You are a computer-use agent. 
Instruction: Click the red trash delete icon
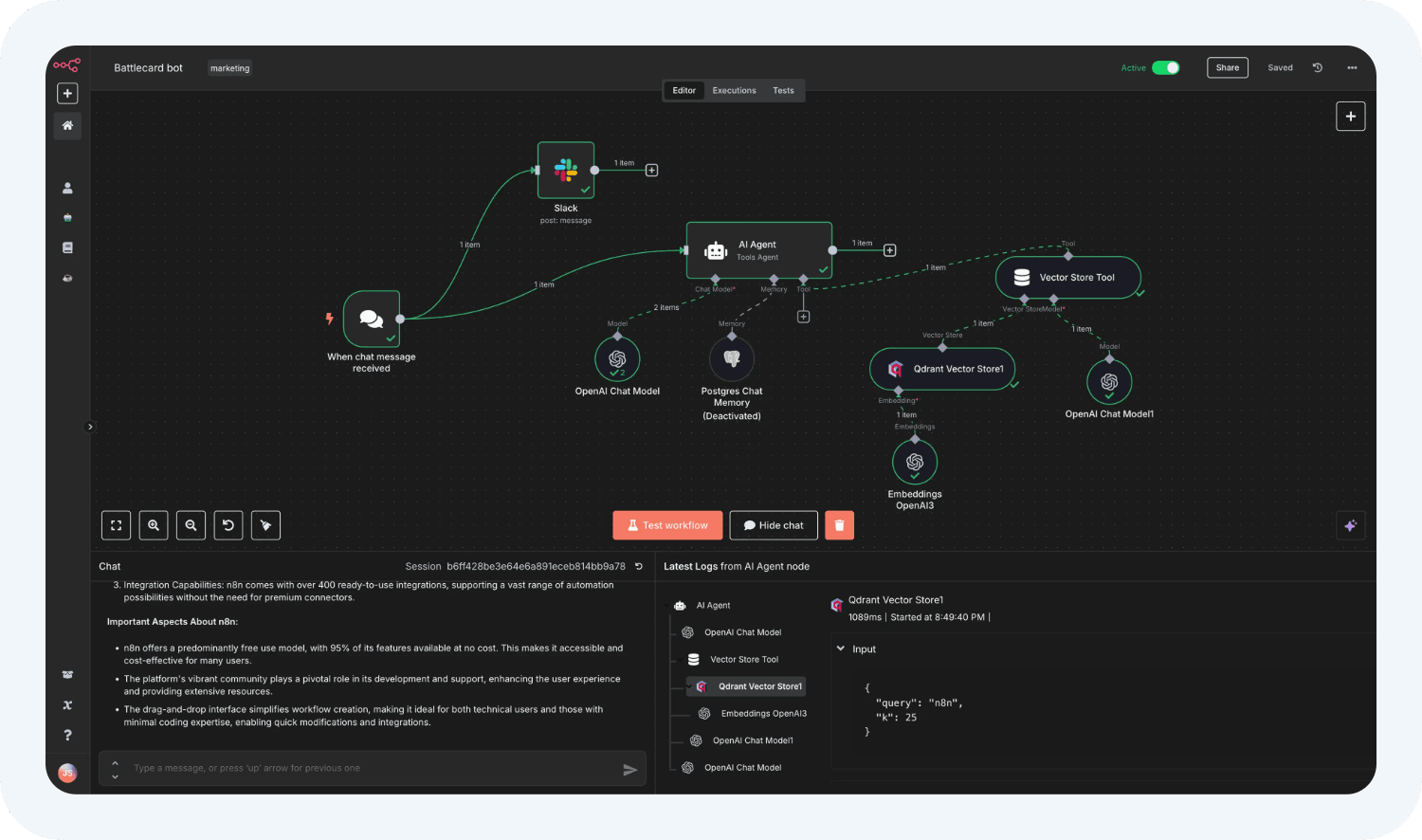tap(839, 525)
